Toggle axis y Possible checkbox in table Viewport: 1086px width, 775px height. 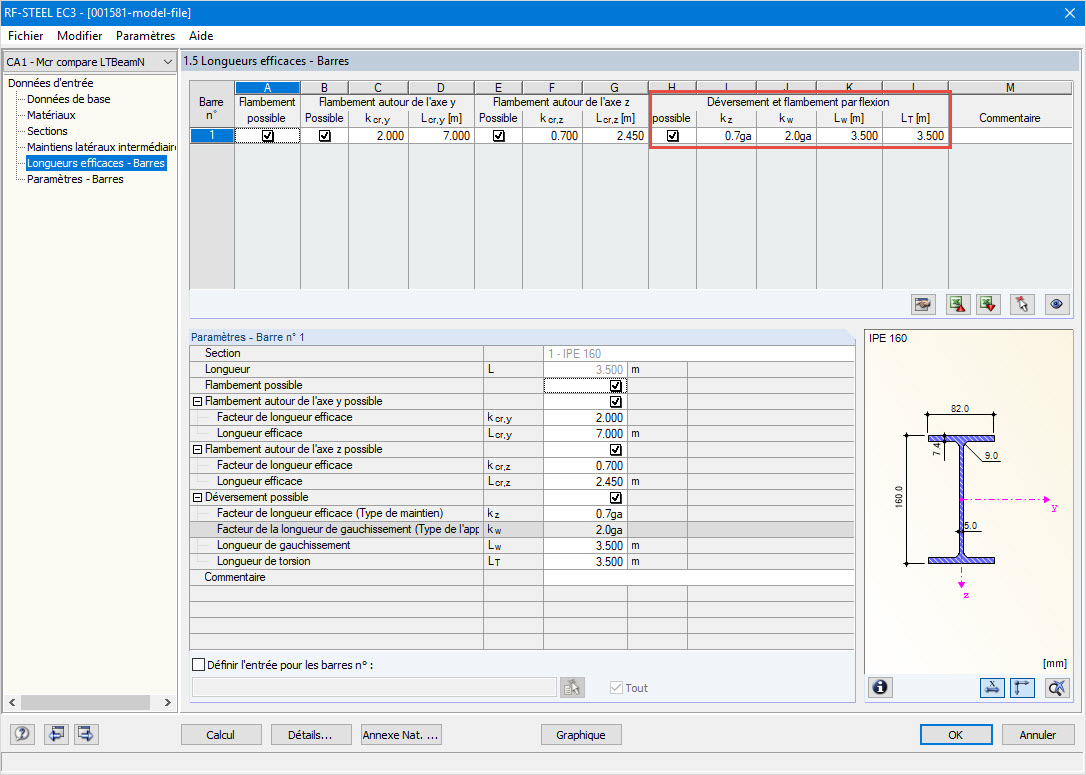pyautogui.click(x=324, y=136)
